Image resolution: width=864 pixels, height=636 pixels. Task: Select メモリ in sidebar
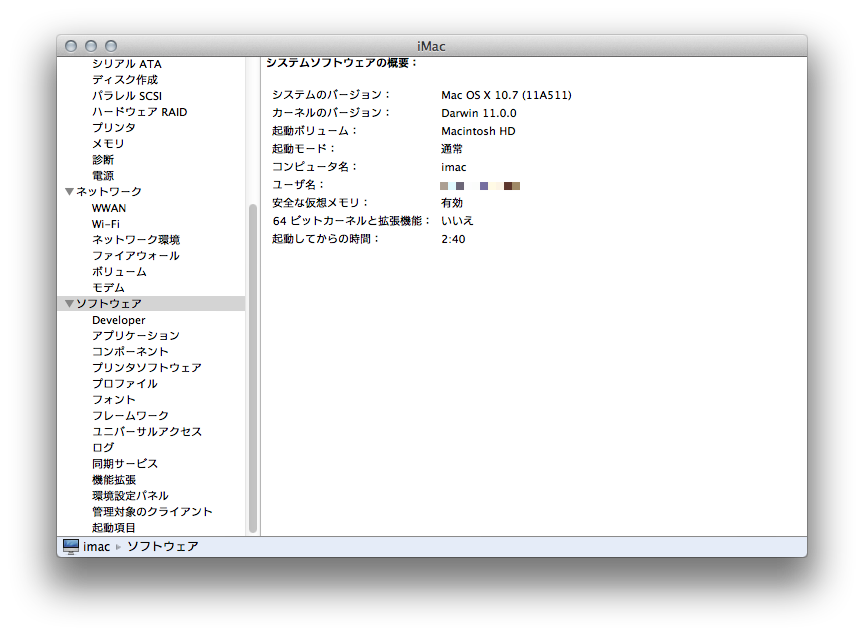[108, 144]
